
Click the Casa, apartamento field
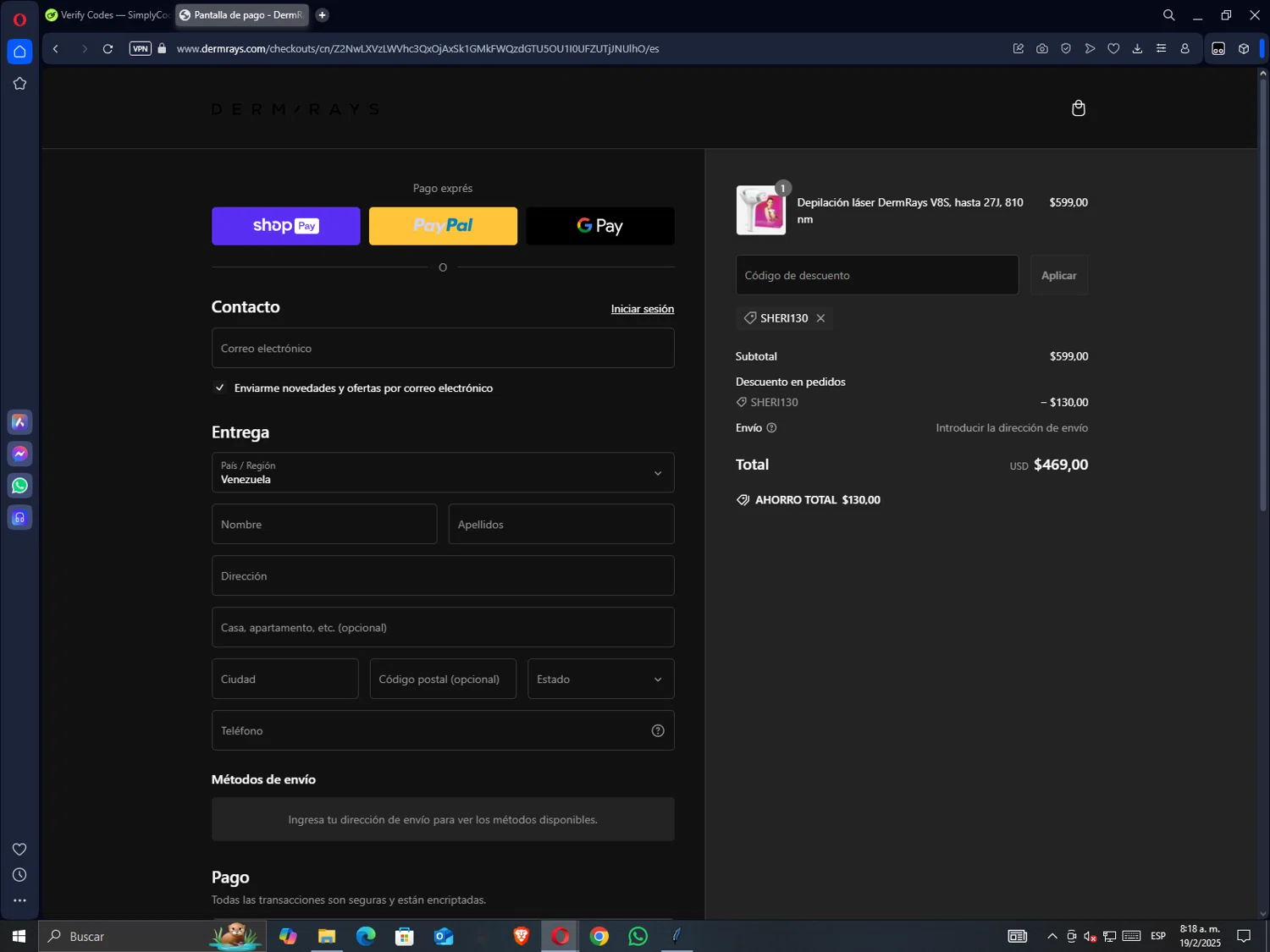click(x=443, y=628)
